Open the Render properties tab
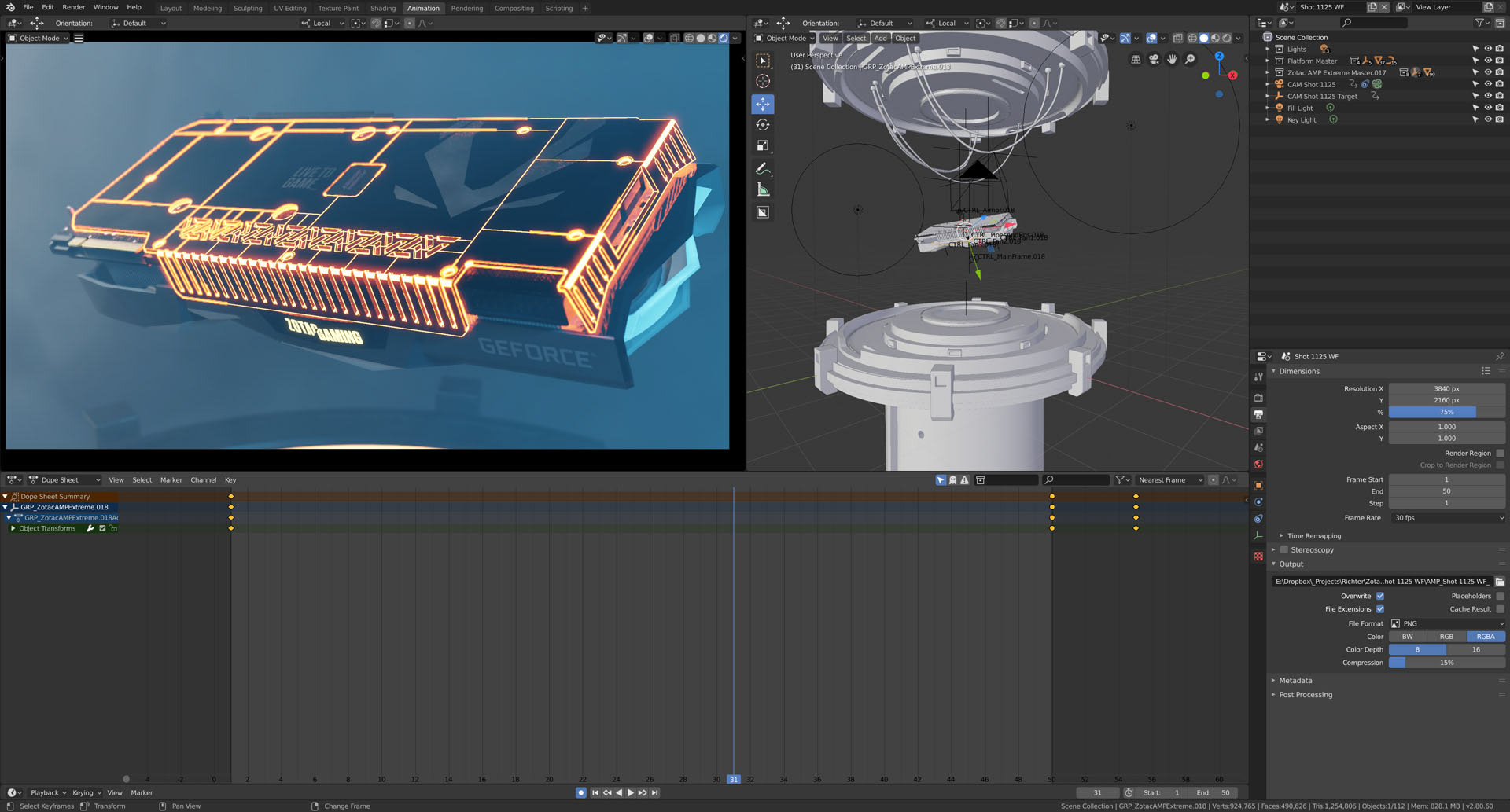Viewport: 1510px width, 812px height. [1258, 398]
